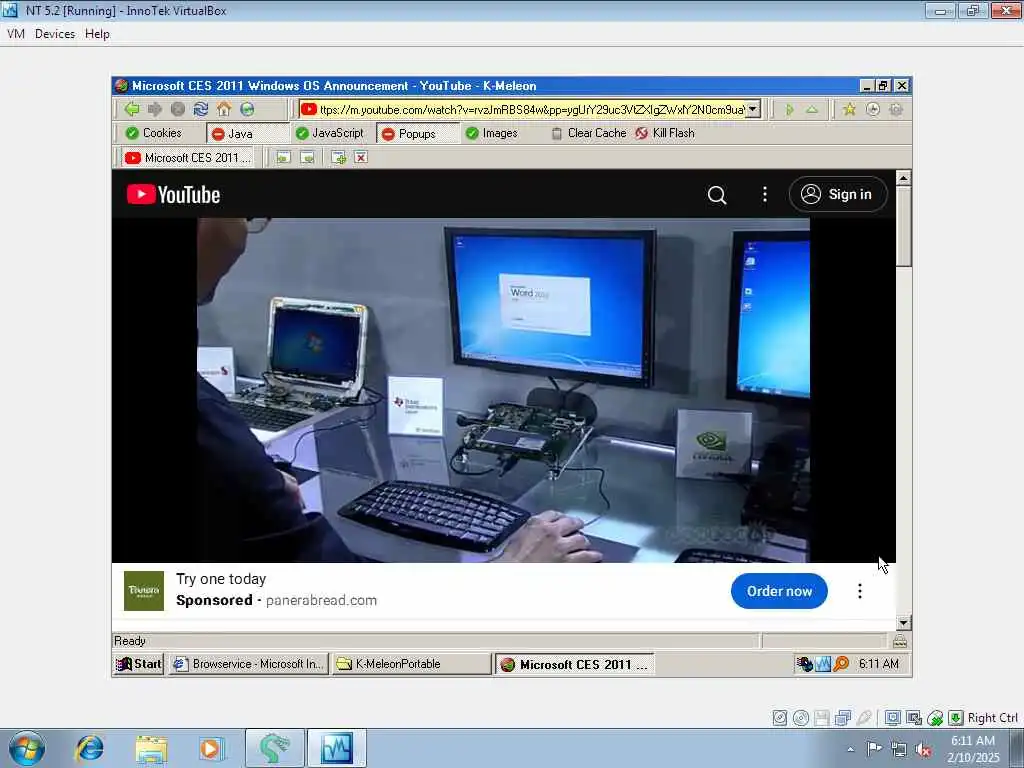Click the panerabread.com sponsored link text

pyautogui.click(x=321, y=600)
